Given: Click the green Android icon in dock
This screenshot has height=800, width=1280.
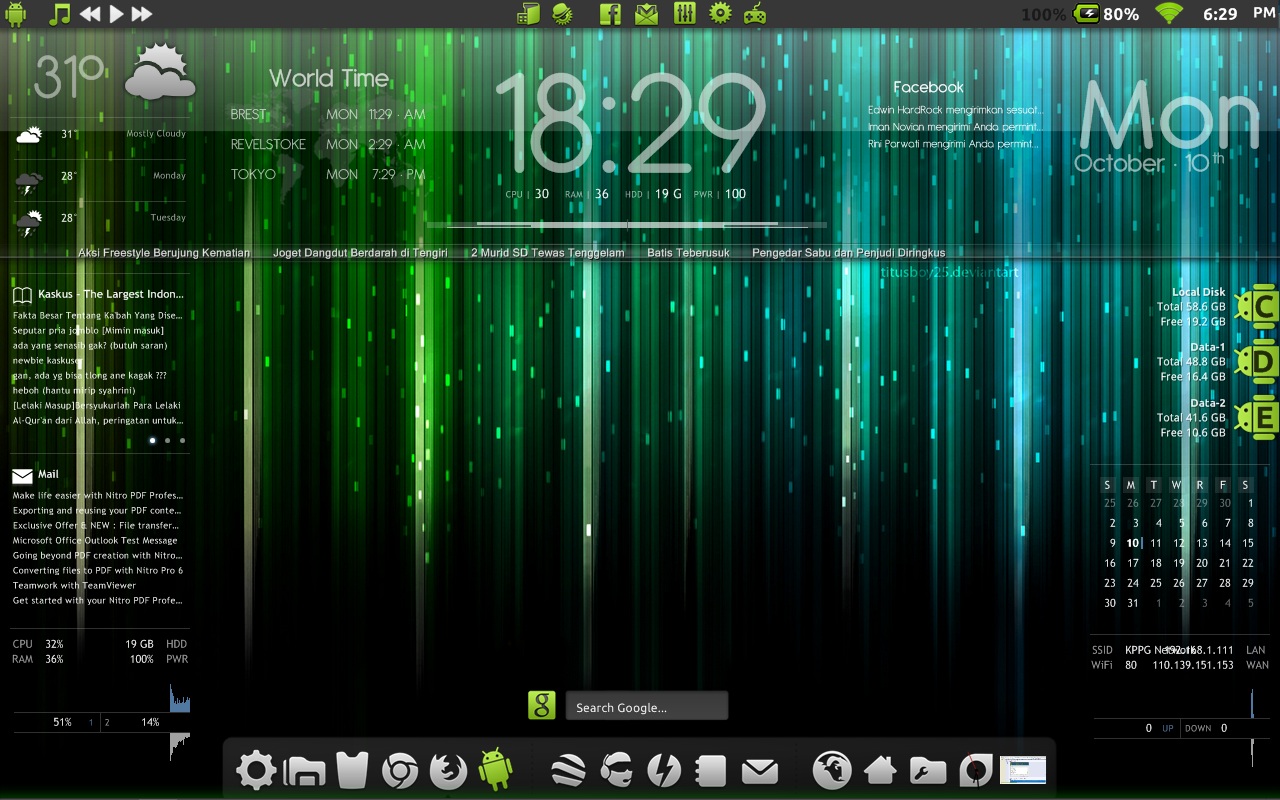Looking at the screenshot, I should tap(496, 769).
